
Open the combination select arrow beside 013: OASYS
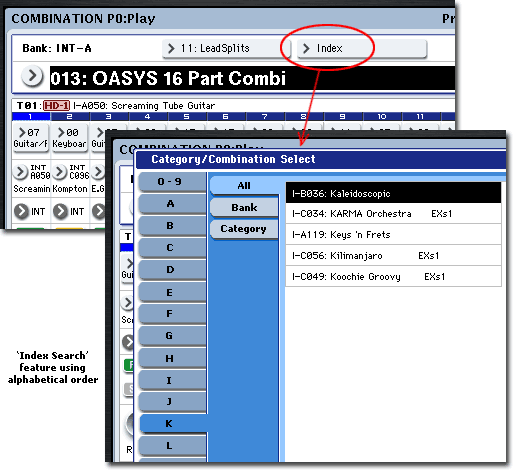pos(32,76)
